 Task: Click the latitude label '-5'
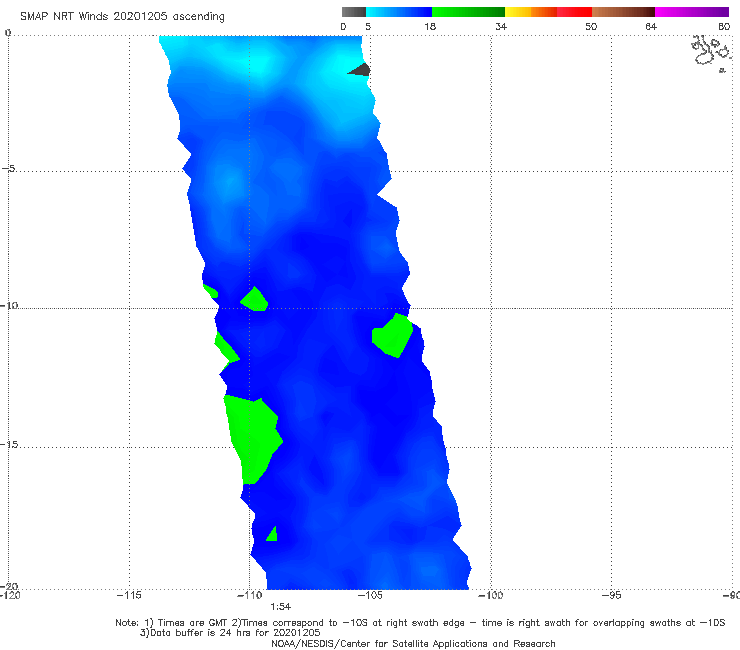point(9,168)
